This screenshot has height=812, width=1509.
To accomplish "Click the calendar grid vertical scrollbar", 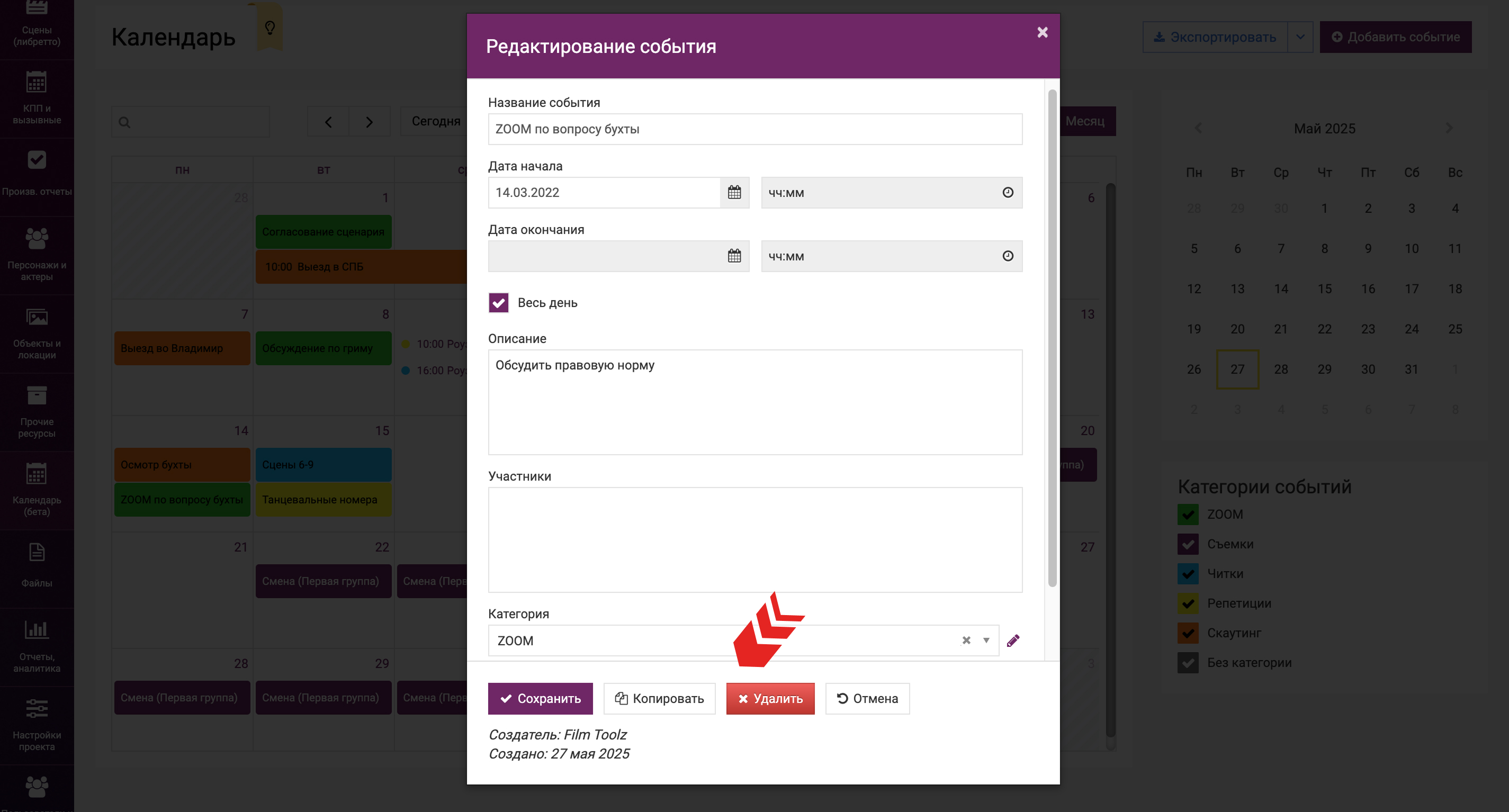I will [1110, 460].
